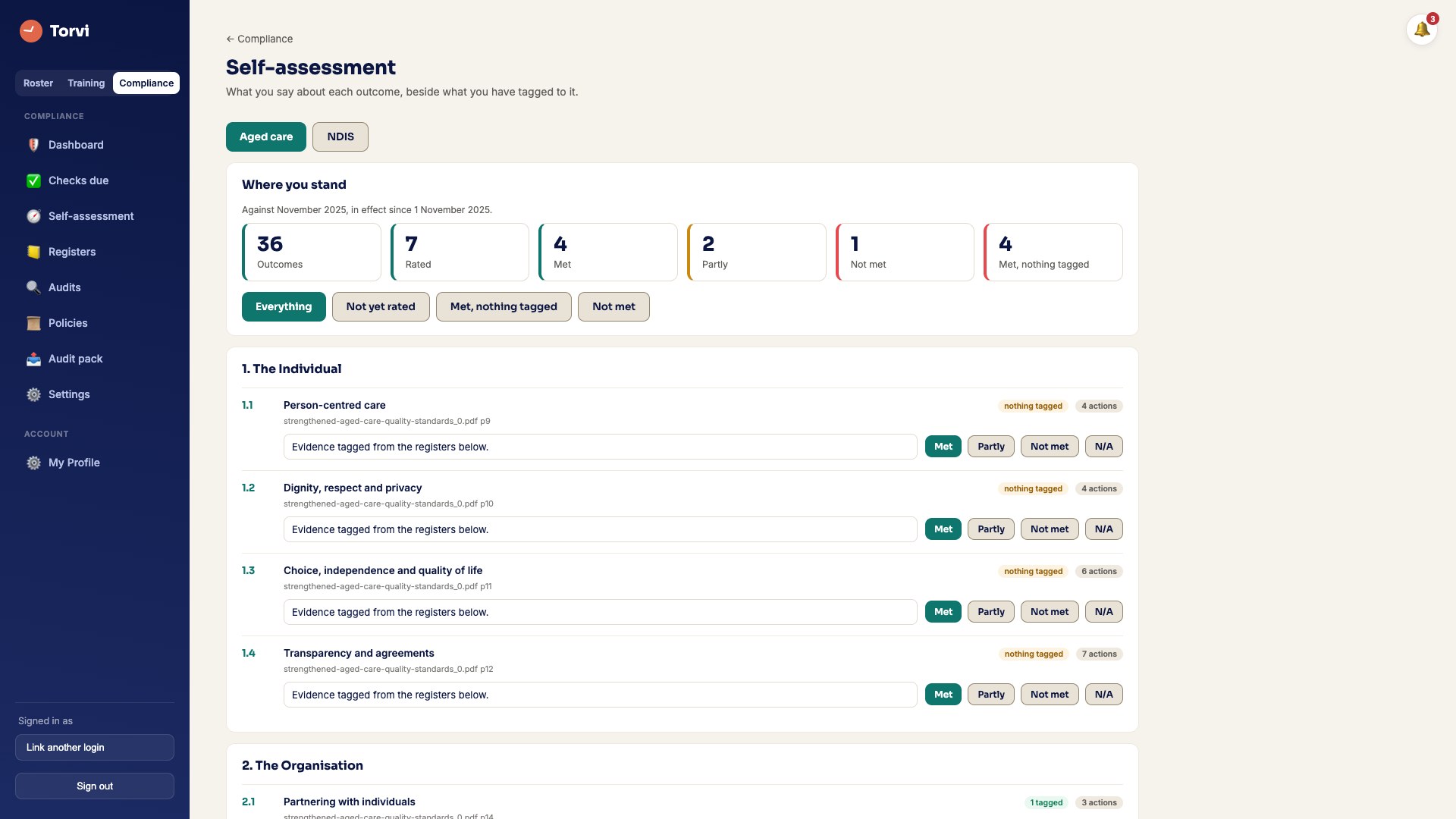Open Policies in the sidebar
Image resolution: width=1456 pixels, height=819 pixels.
(x=95, y=323)
